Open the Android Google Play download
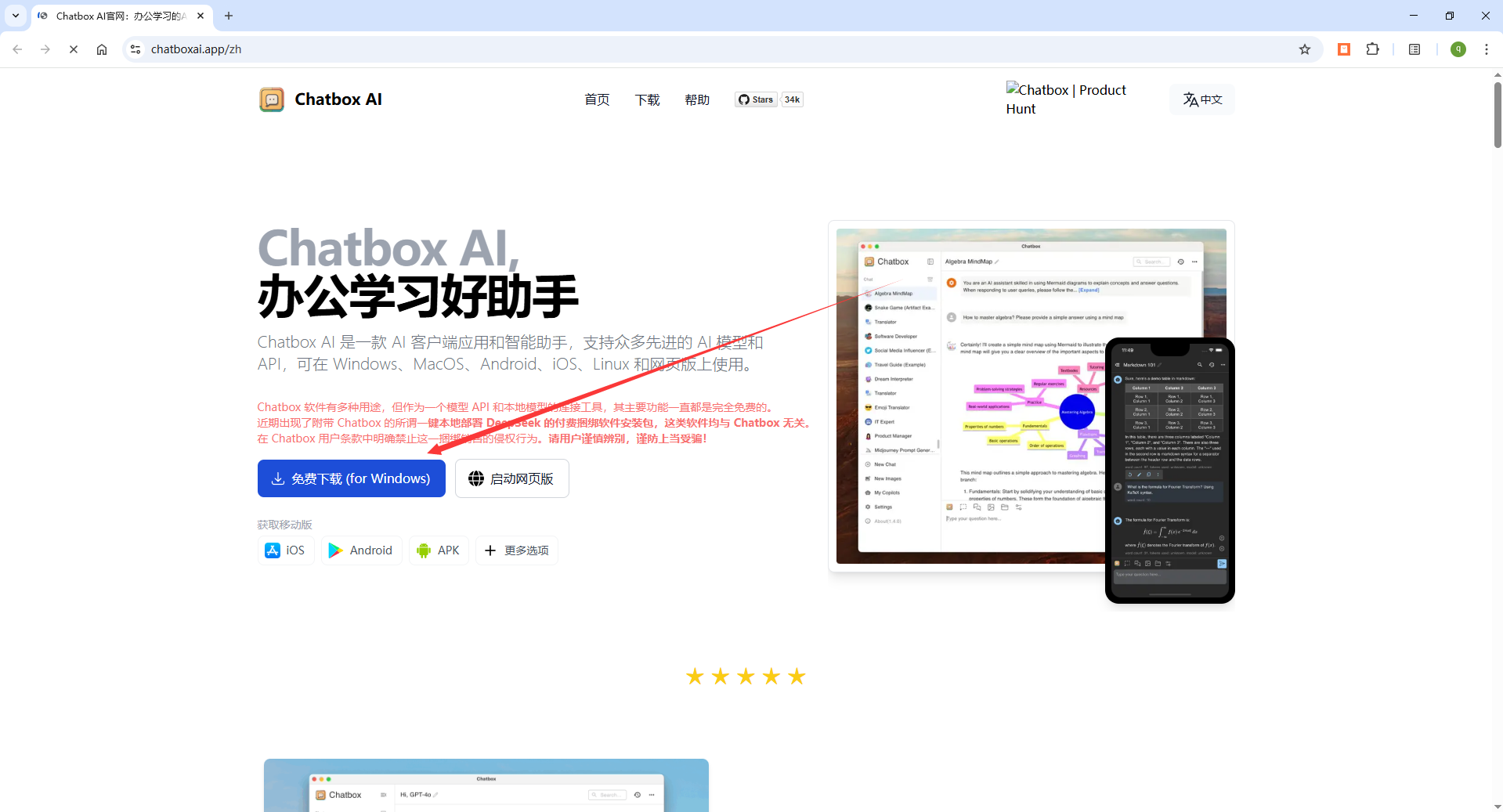This screenshot has width=1503, height=812. pyautogui.click(x=361, y=550)
